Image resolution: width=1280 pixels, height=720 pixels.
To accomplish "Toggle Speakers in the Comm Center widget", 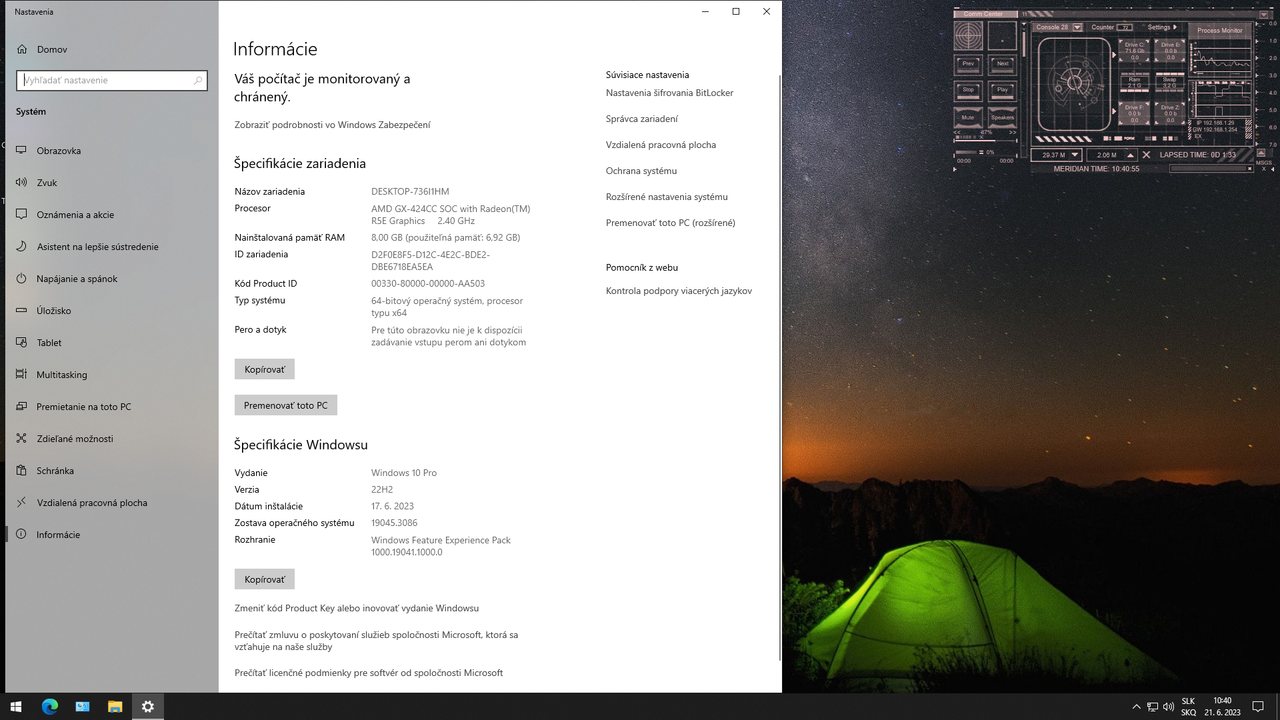I will click(x=1002, y=117).
